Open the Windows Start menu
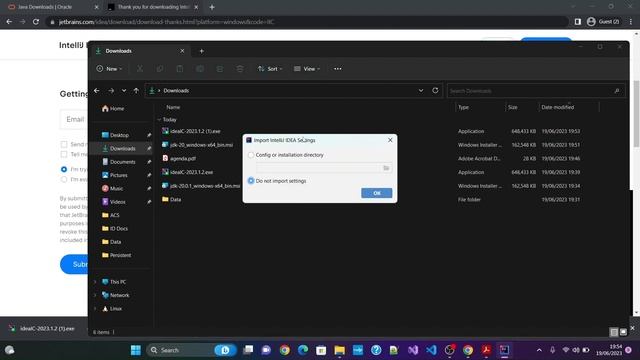Image resolution: width=640 pixels, height=360 pixels. coord(136,350)
